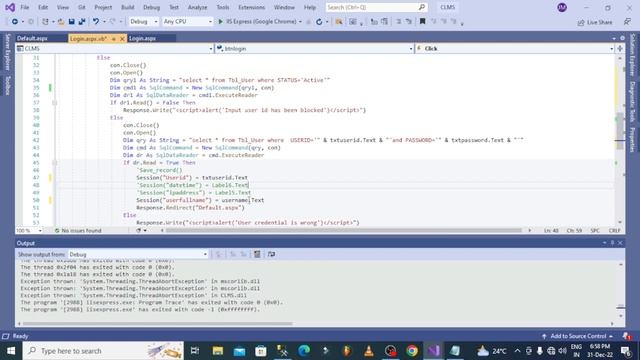Open the Debug menu
This screenshot has height=360, width=640.
[151, 7]
